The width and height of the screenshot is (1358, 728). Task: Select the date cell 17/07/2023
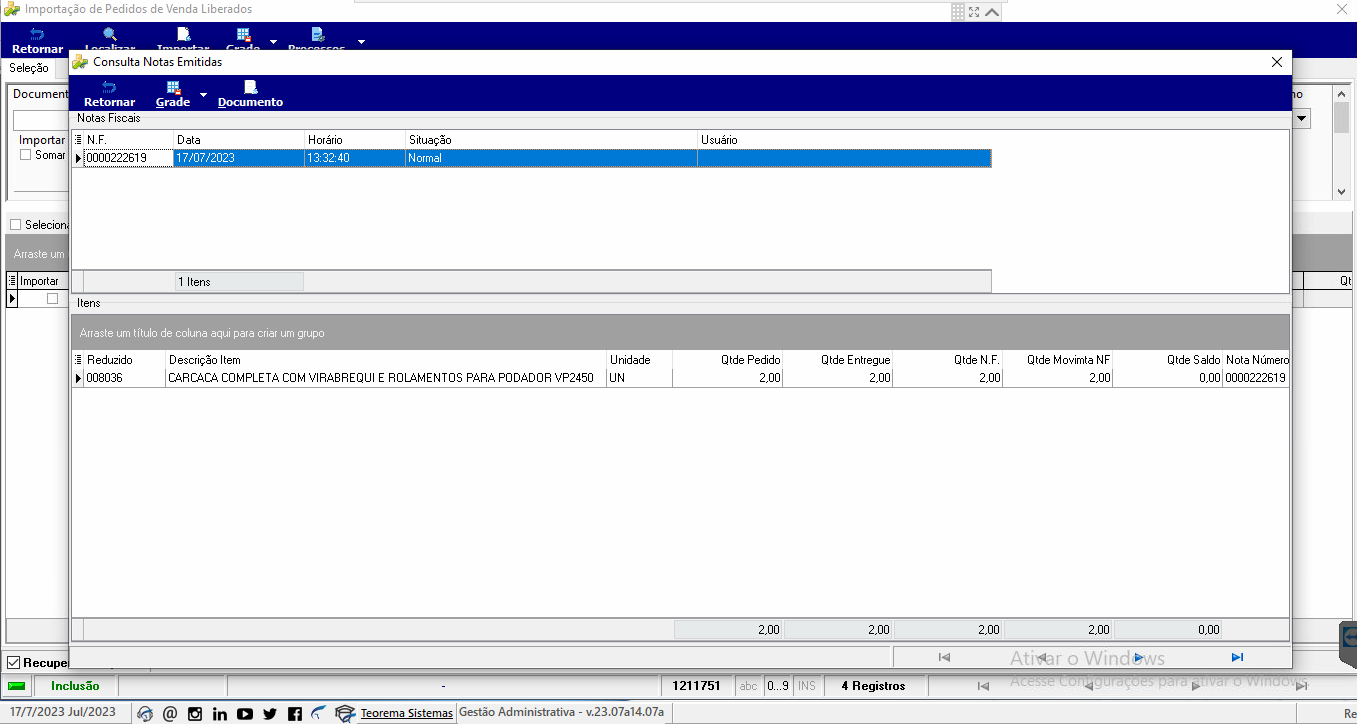point(239,158)
